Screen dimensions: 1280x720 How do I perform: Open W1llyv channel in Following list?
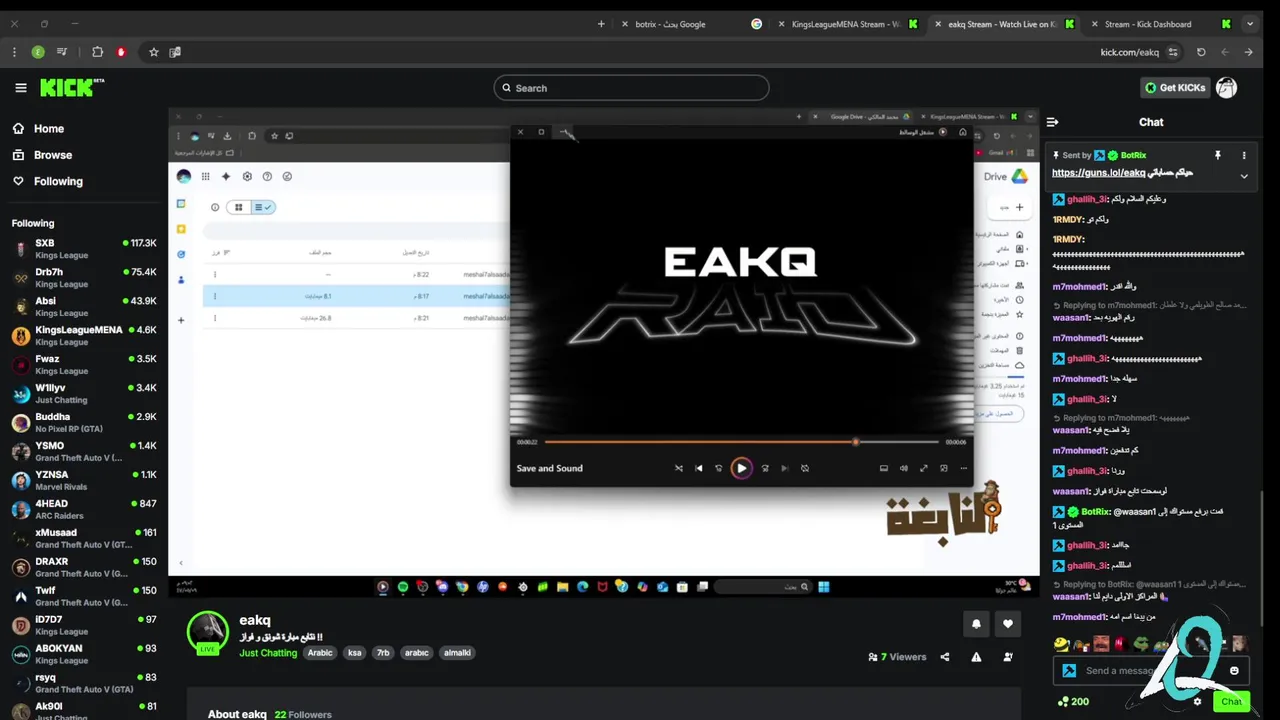(x=84, y=394)
